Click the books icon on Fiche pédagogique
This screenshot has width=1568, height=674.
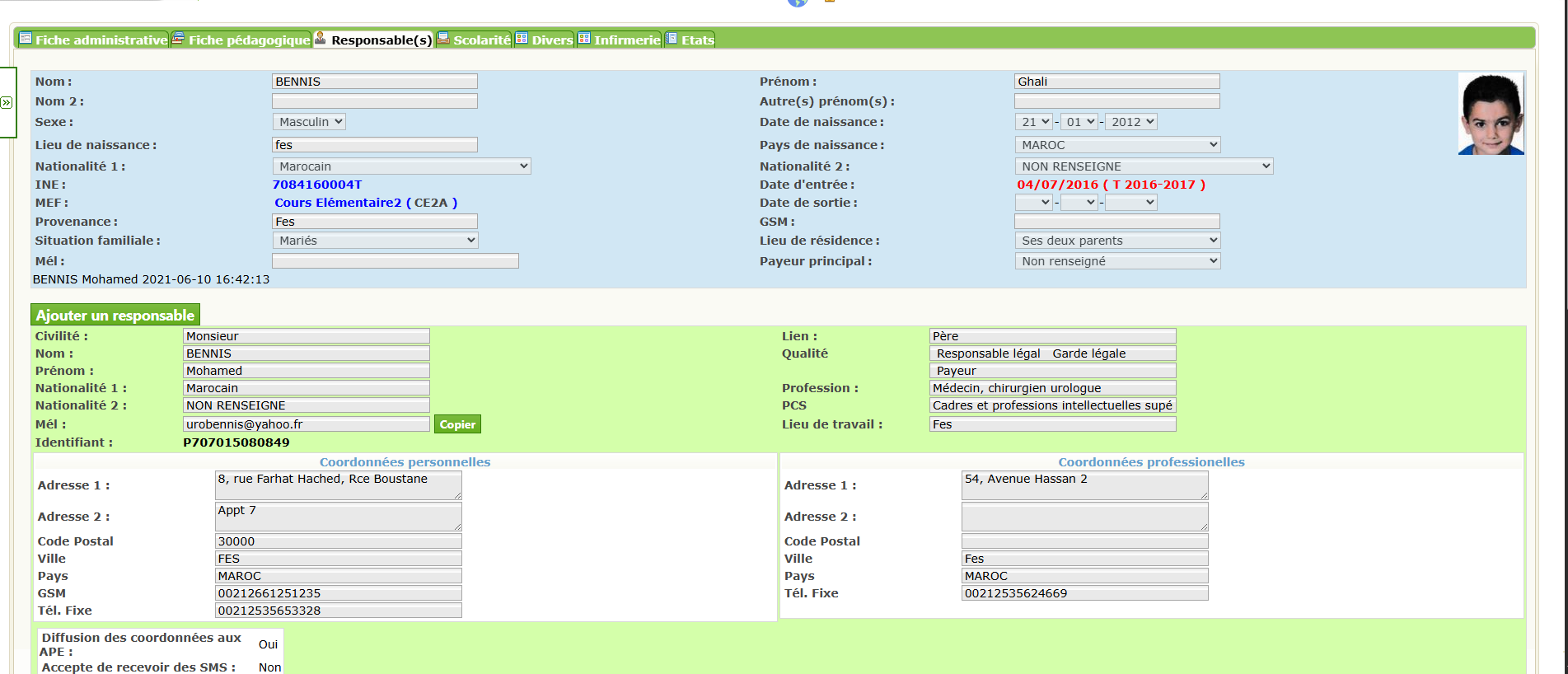pyautogui.click(x=178, y=39)
